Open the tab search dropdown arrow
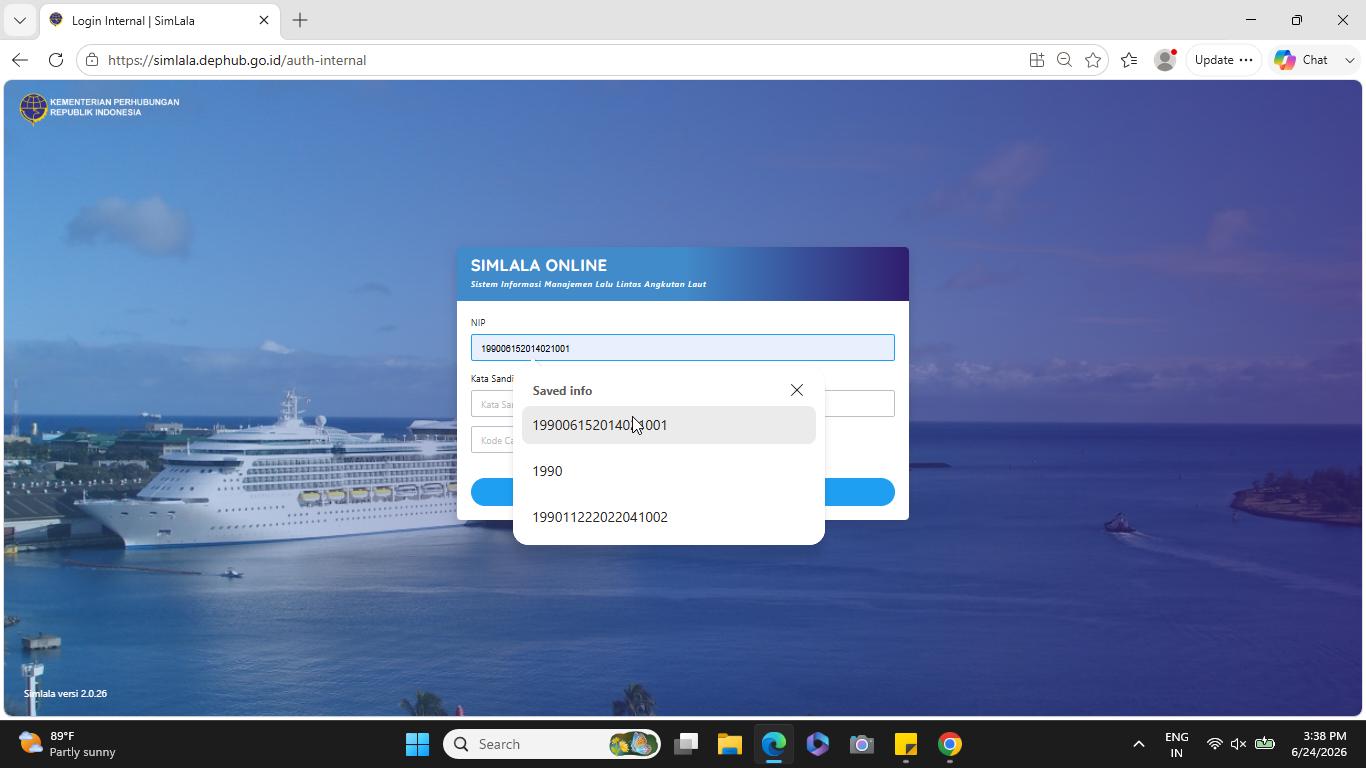 coord(19,20)
